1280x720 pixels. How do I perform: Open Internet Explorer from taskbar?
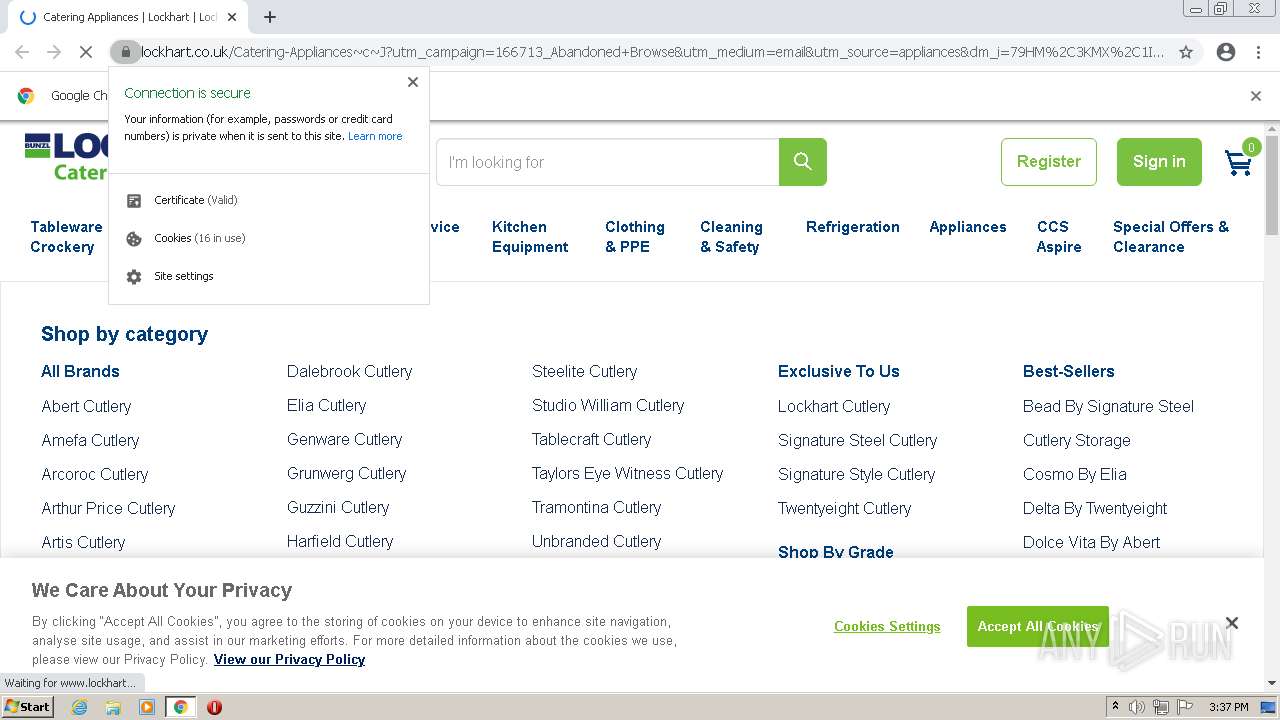point(79,707)
